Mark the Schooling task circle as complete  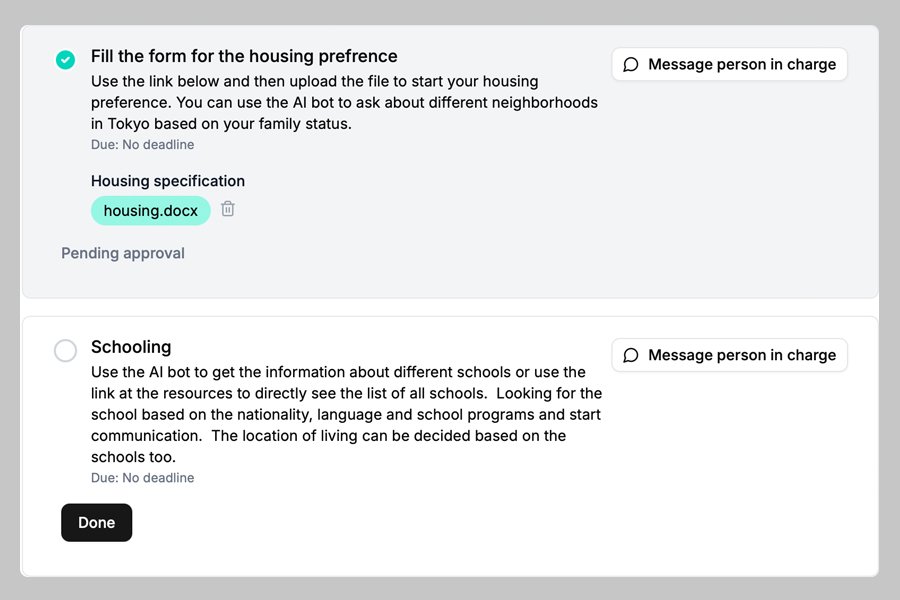pyautogui.click(x=65, y=351)
